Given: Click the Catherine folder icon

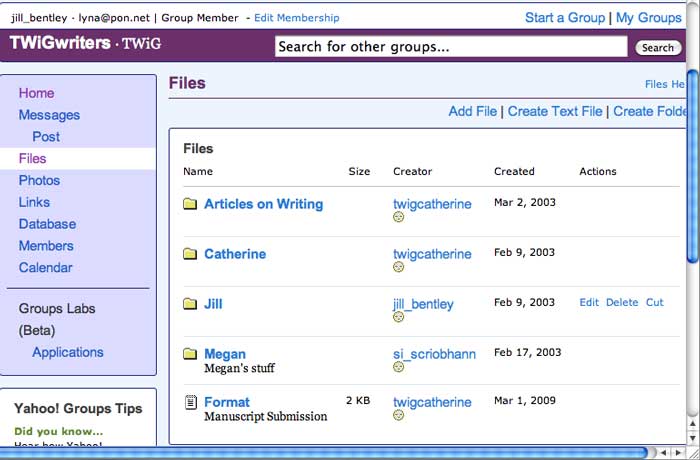Looking at the screenshot, I should pos(190,254).
